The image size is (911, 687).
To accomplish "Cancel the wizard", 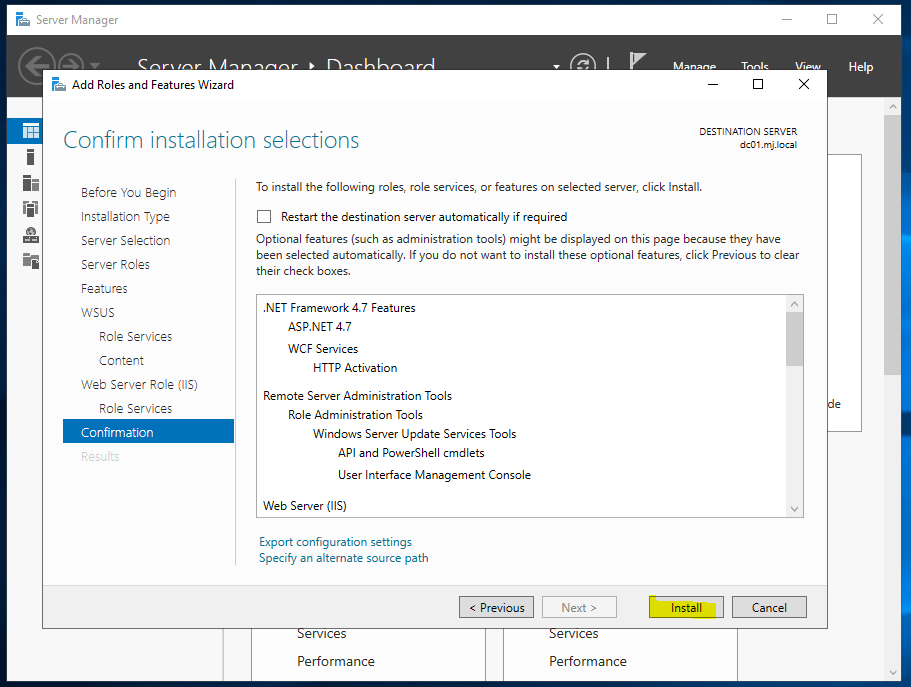I will click(x=769, y=607).
